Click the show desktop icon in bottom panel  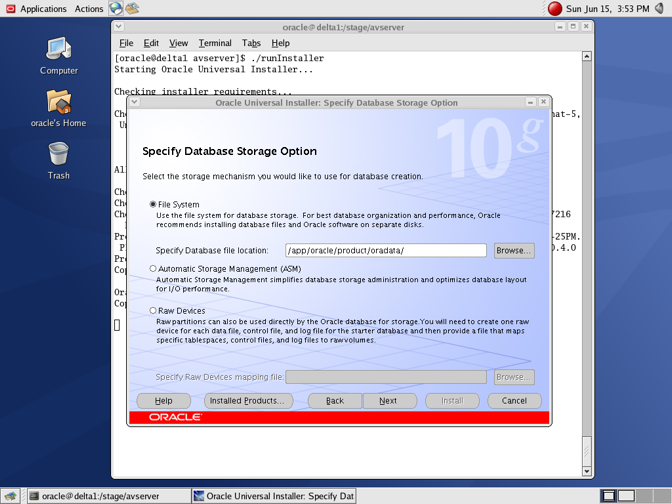[10, 496]
